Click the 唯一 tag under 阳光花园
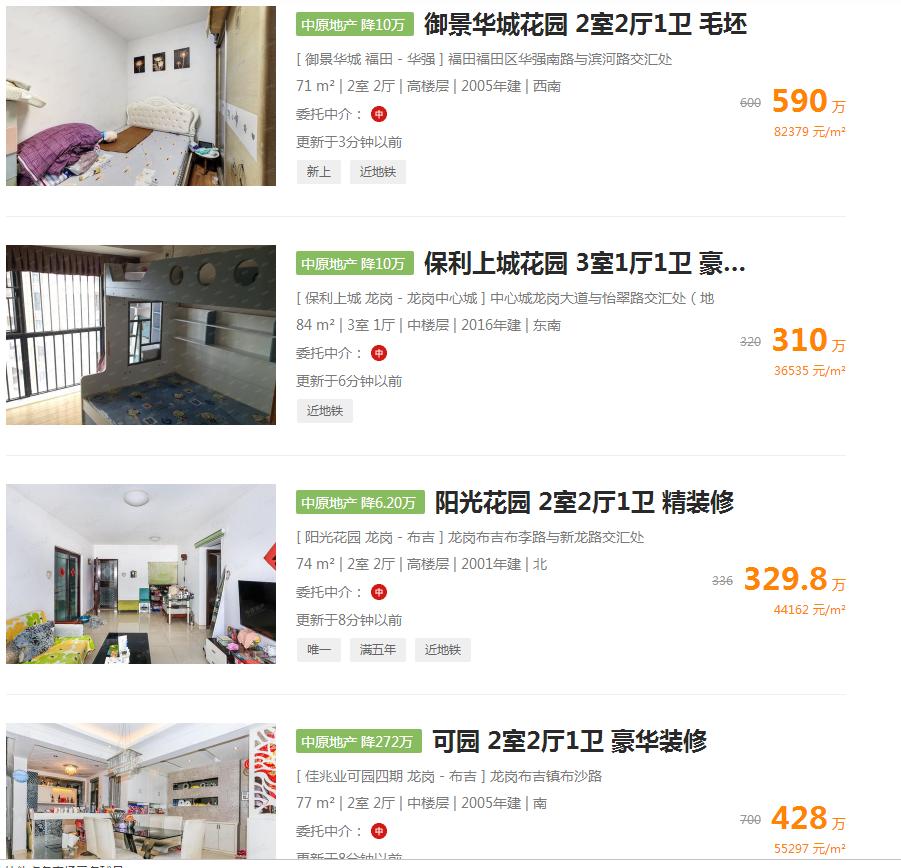This screenshot has width=901, height=868. tap(319, 650)
